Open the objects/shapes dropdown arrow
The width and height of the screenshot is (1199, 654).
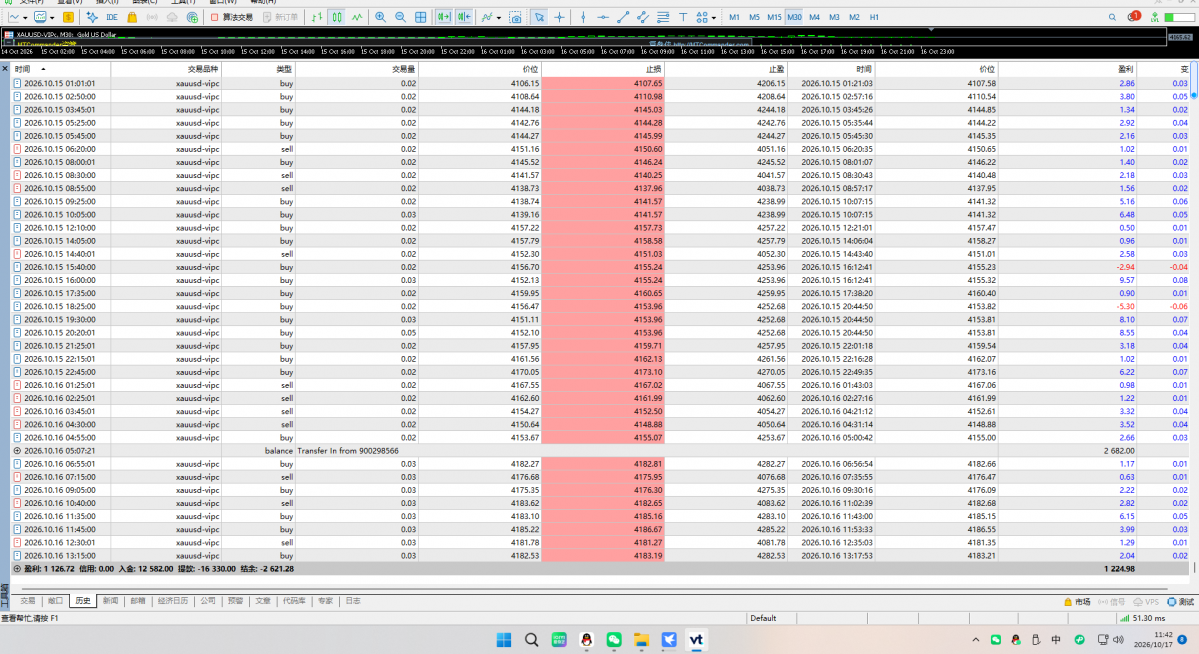(713, 18)
